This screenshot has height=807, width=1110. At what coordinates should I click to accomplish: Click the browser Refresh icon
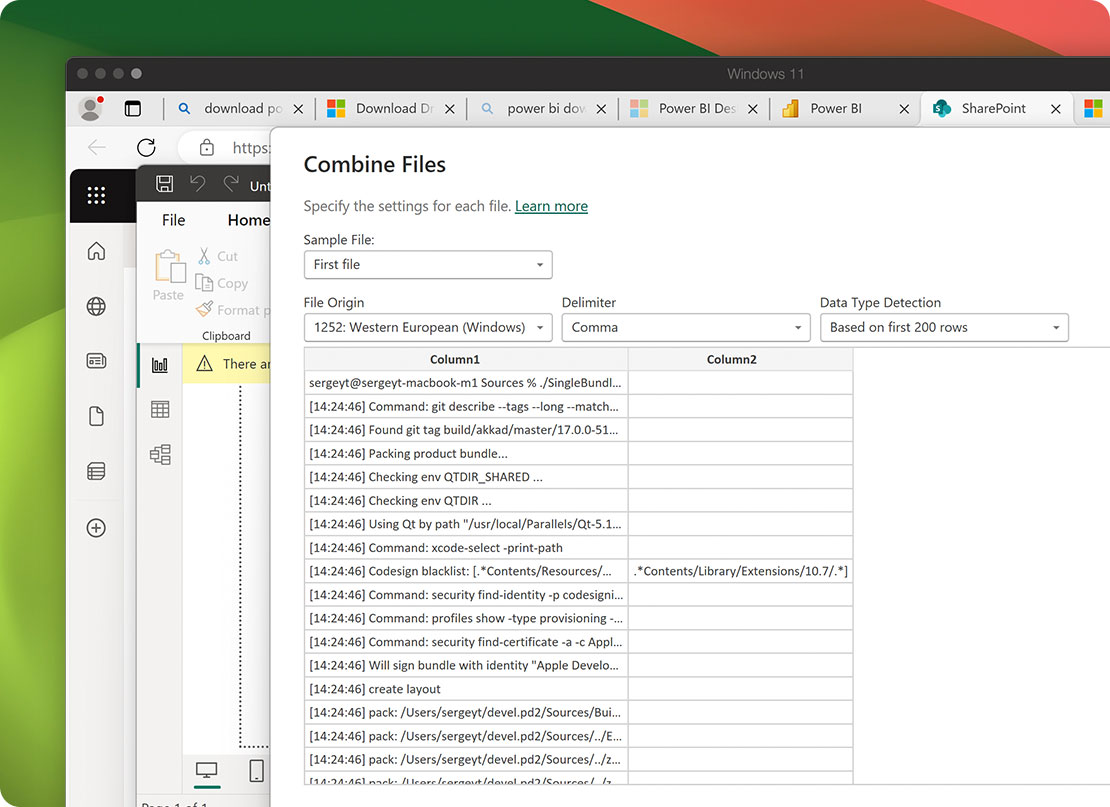tap(146, 148)
